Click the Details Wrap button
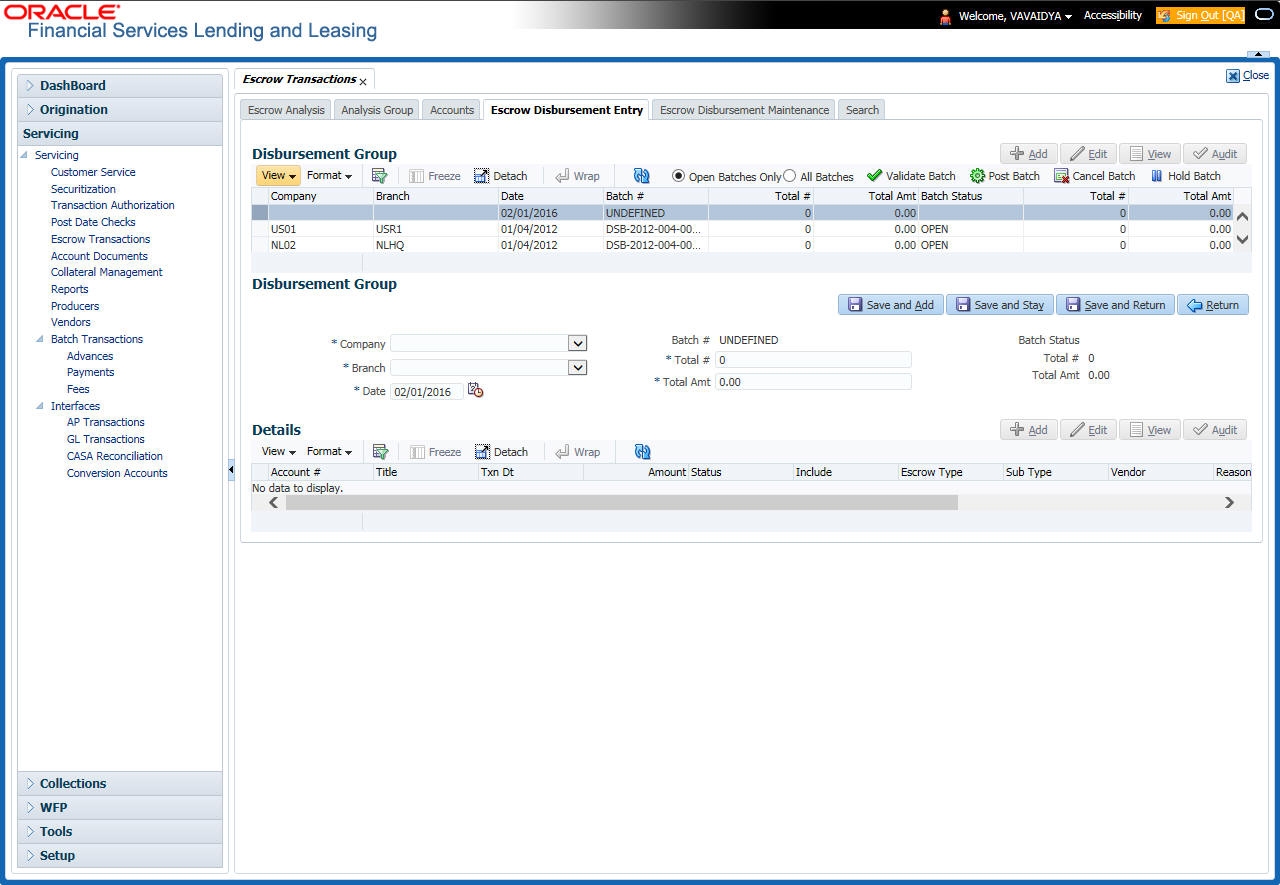Screen dimensions: 1280x885 coord(577,452)
